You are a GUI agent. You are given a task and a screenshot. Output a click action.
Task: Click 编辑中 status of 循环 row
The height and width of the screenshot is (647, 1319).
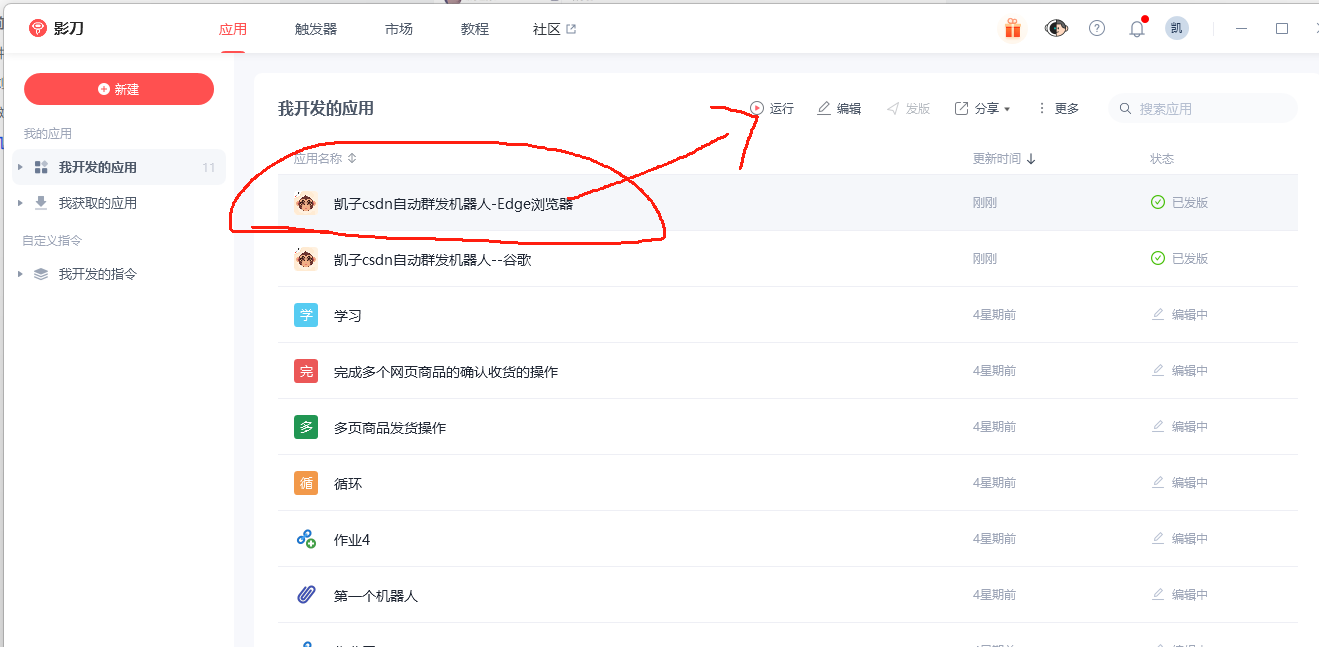tap(1180, 482)
